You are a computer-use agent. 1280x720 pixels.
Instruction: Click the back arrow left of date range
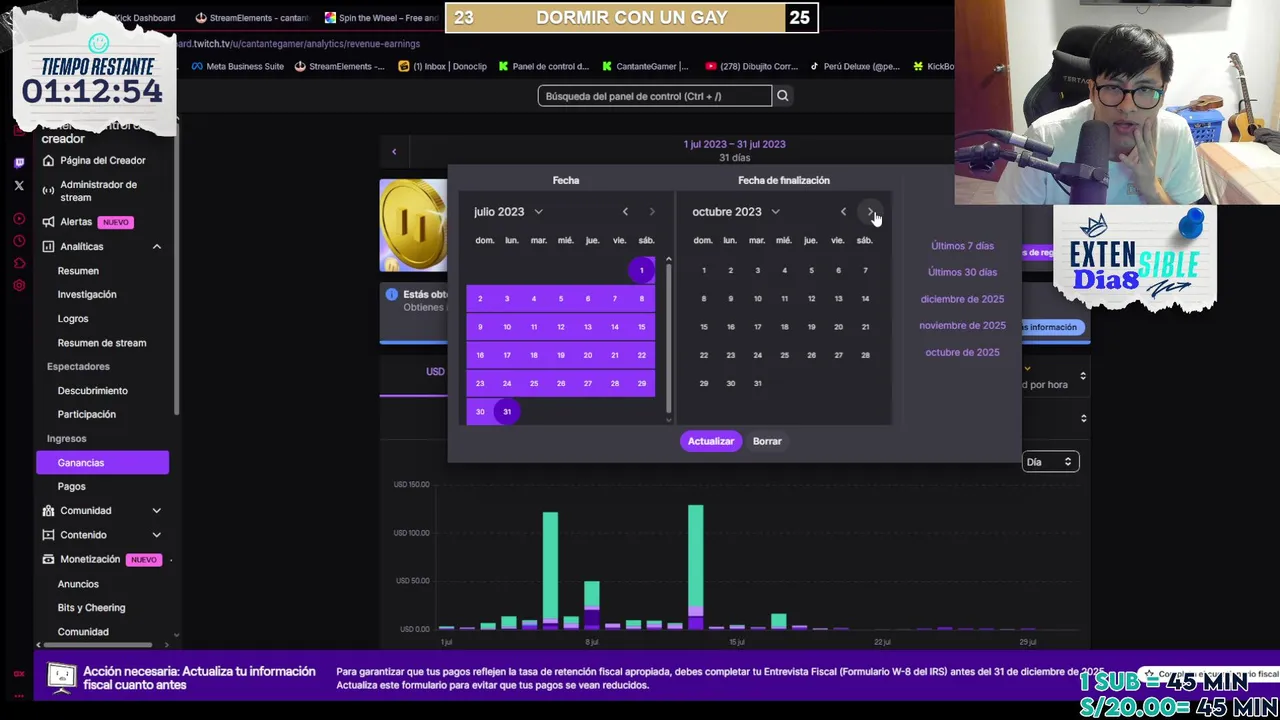(394, 152)
